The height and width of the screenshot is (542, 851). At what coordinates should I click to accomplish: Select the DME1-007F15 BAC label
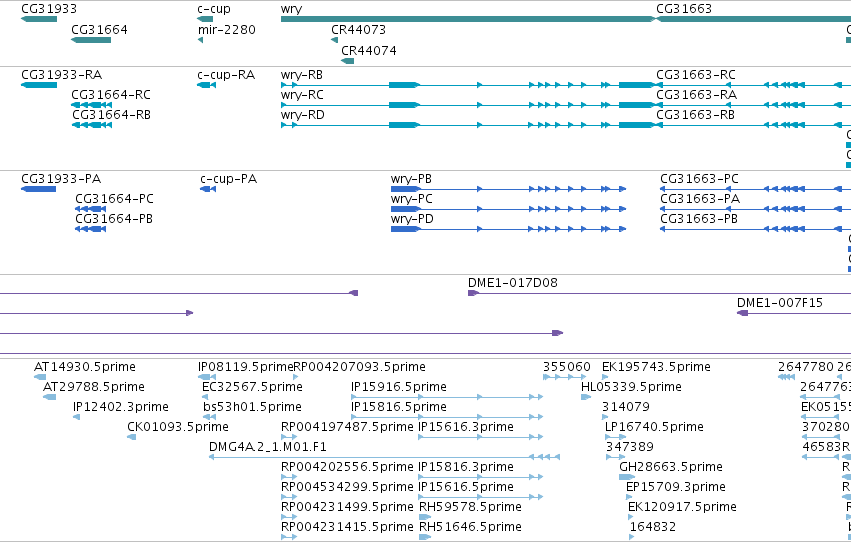coord(780,303)
